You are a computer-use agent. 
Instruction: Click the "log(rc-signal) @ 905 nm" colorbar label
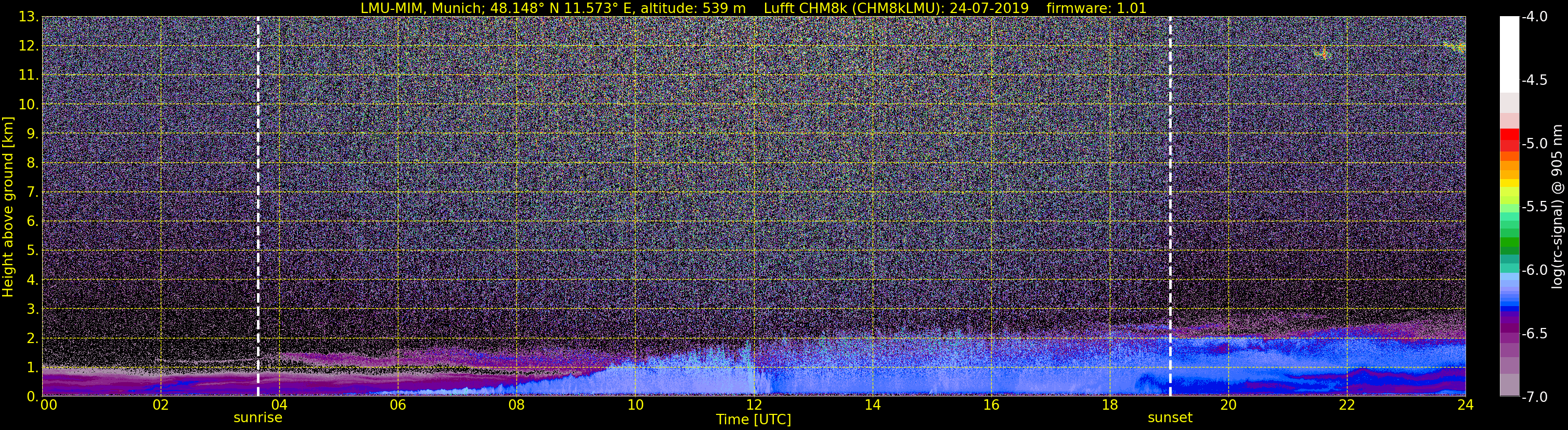point(1558,207)
